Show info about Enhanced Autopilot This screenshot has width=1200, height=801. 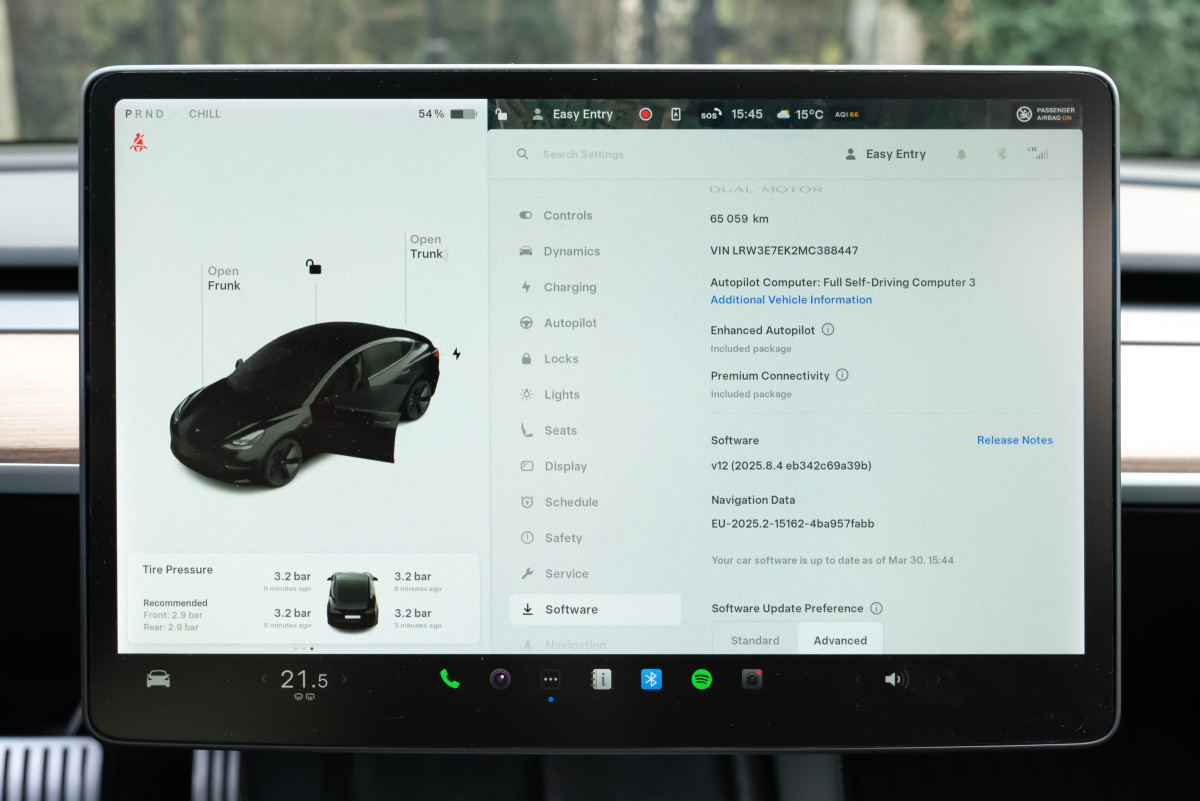tap(827, 330)
